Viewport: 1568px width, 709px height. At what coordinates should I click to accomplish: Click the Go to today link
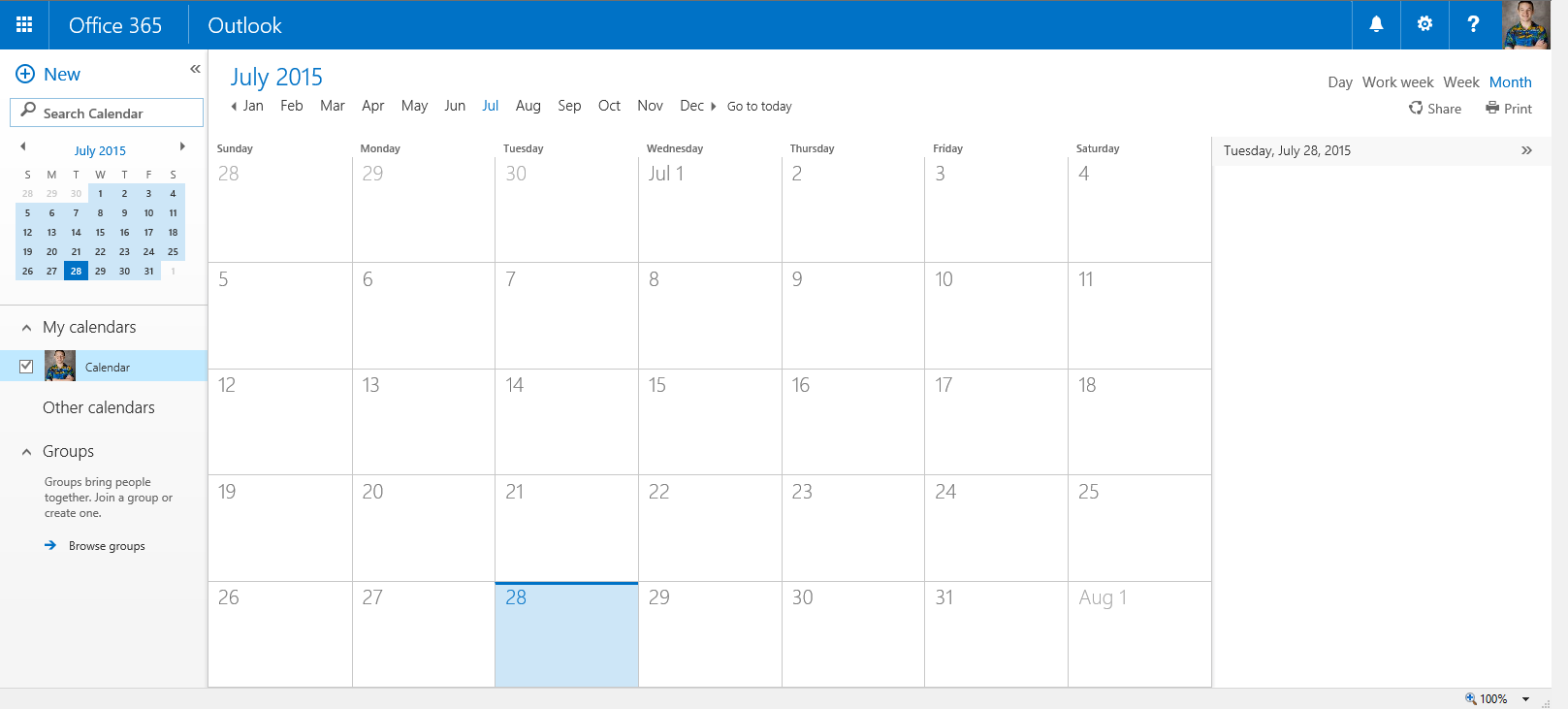tap(759, 107)
